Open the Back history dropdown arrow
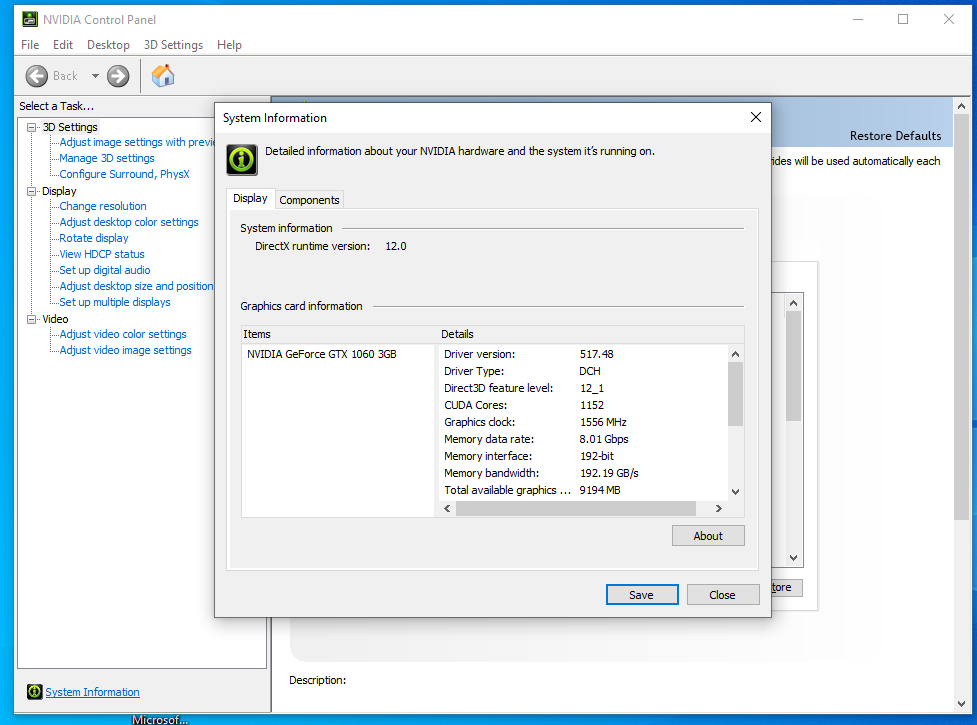Screen dimensions: 977x725 [x=95, y=76]
